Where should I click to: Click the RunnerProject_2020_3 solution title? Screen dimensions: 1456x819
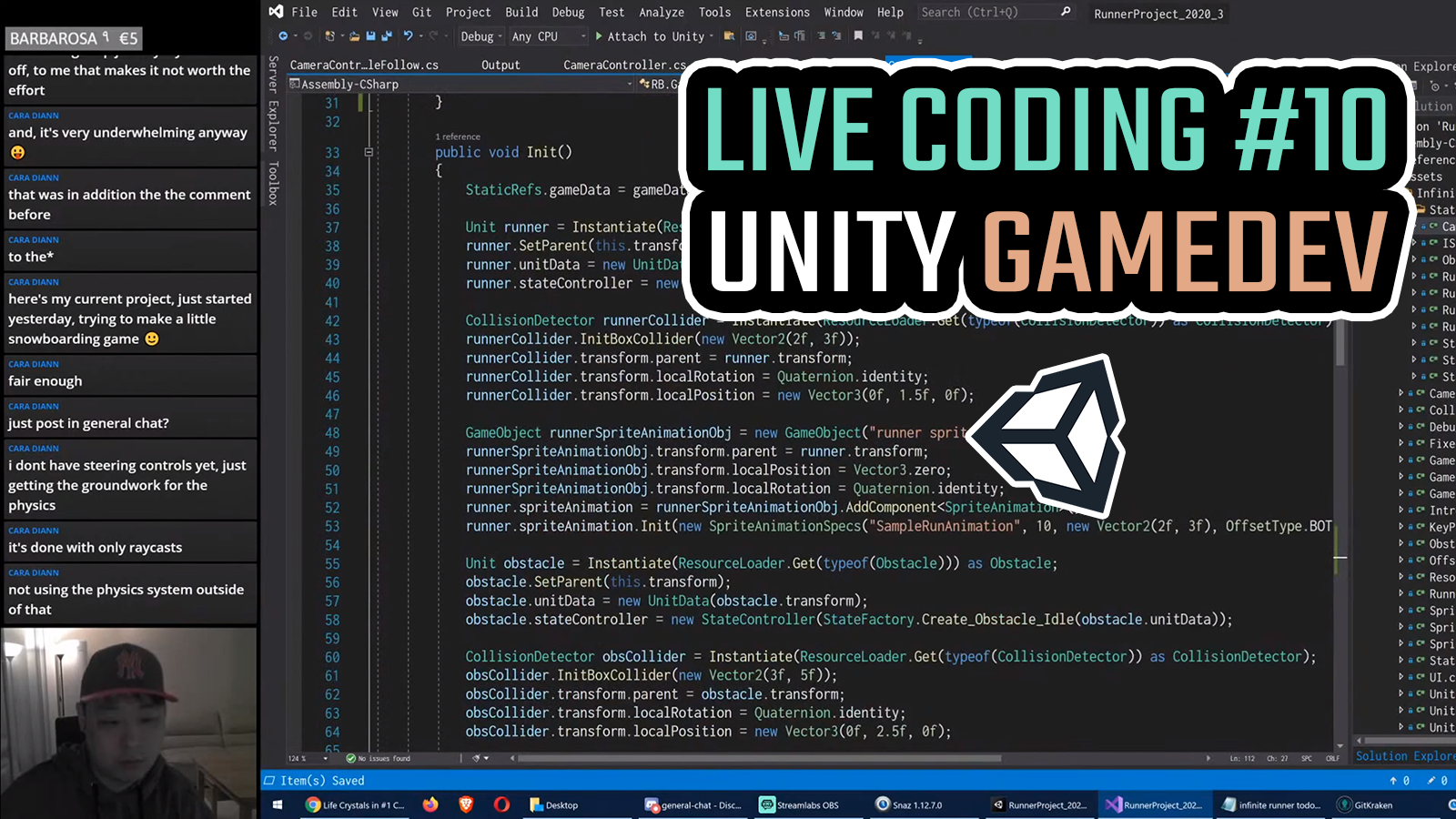(x=1158, y=14)
